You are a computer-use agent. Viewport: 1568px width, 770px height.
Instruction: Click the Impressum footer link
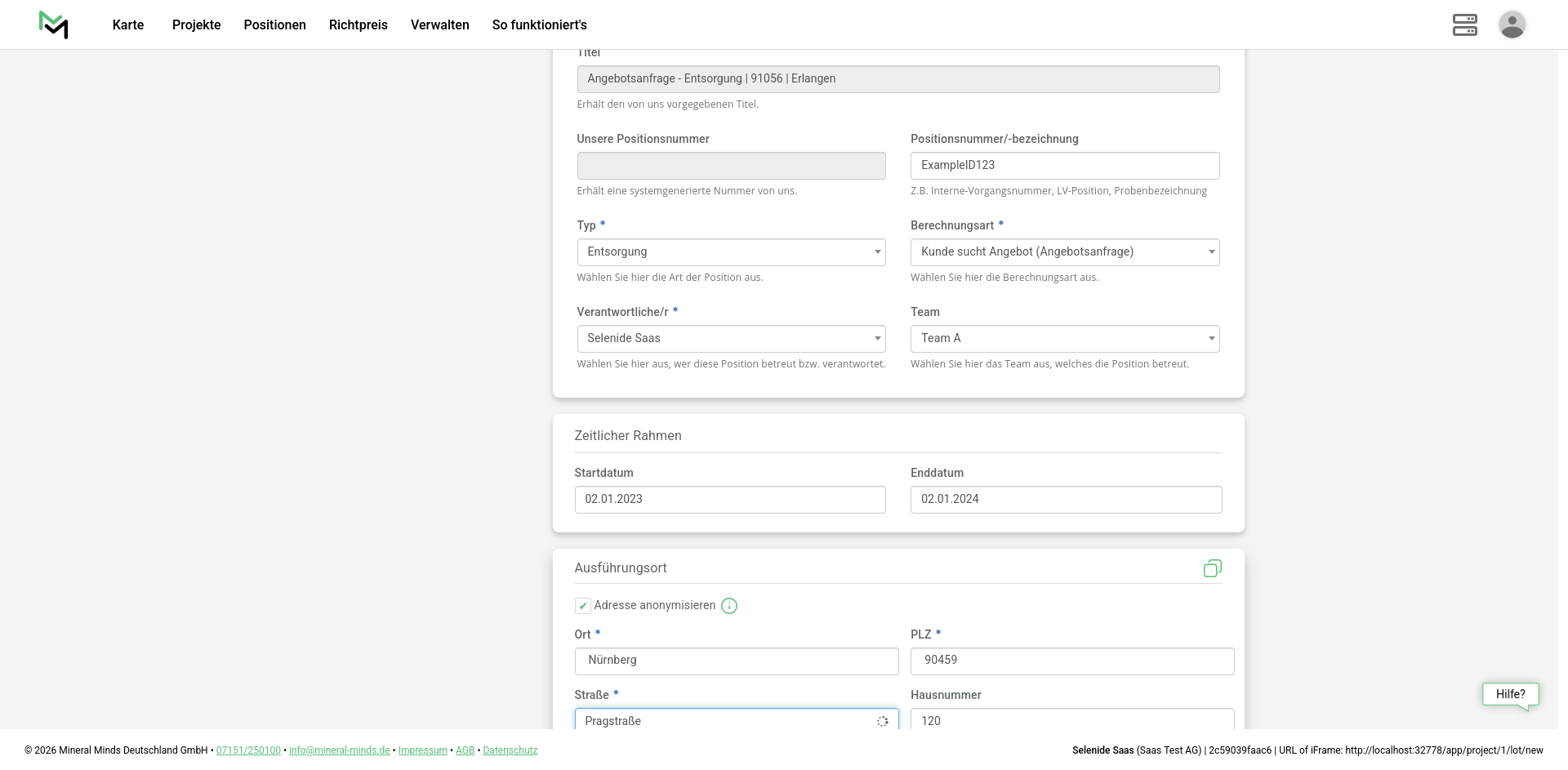click(x=422, y=750)
